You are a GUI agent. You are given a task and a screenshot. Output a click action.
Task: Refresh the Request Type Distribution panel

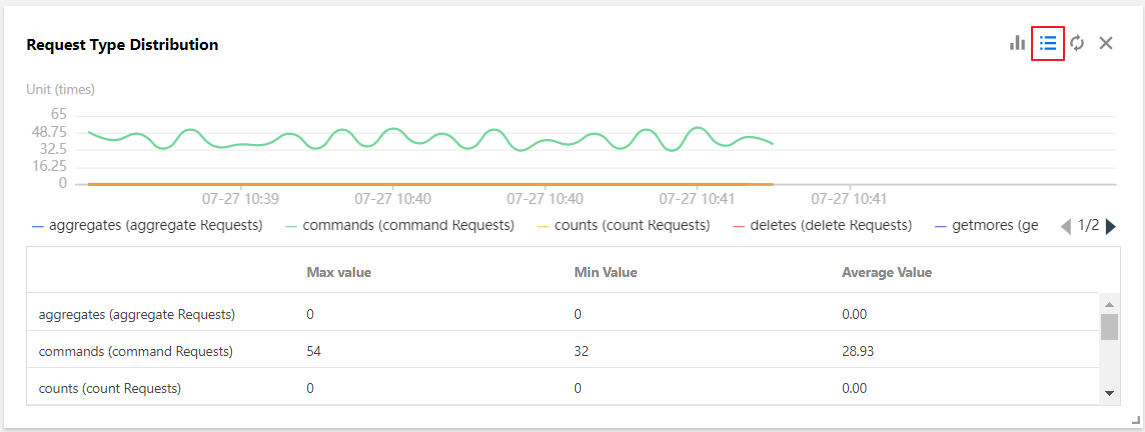click(1077, 43)
